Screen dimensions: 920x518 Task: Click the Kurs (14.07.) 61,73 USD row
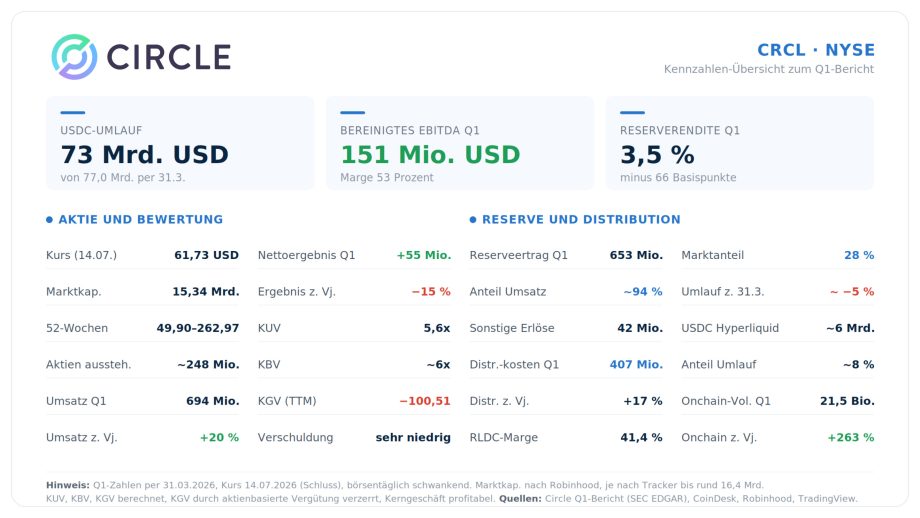coord(143,255)
